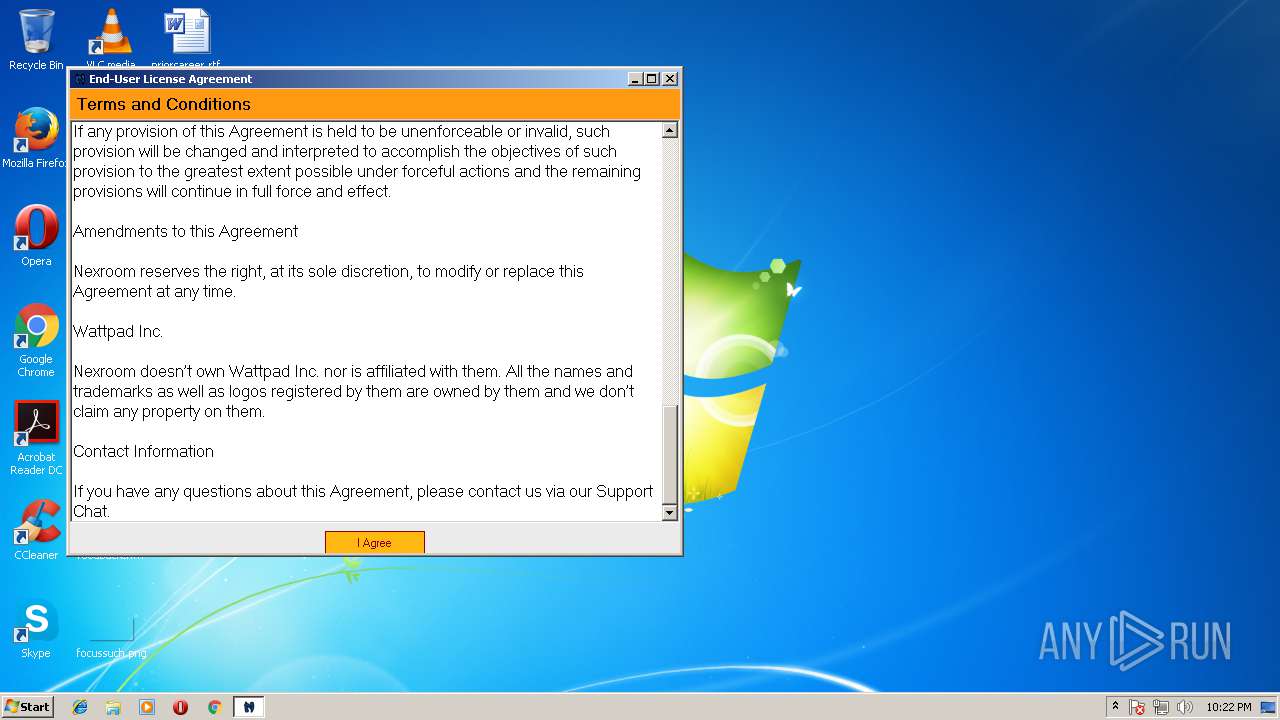Click the Nexroom app taskbar button
Image resolution: width=1280 pixels, height=720 pixels.
pos(249,707)
